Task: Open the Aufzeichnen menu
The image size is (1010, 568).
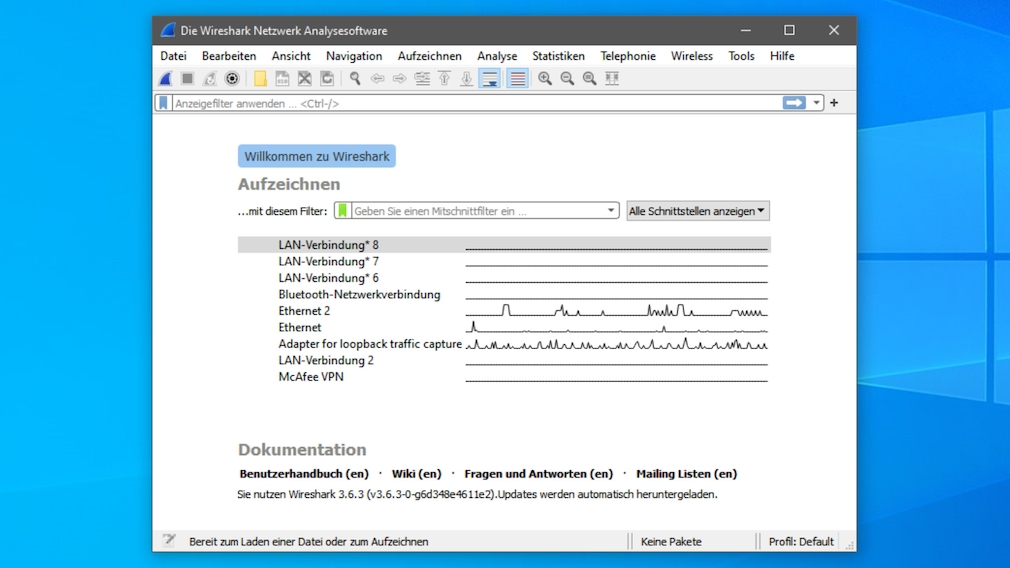Action: tap(429, 56)
